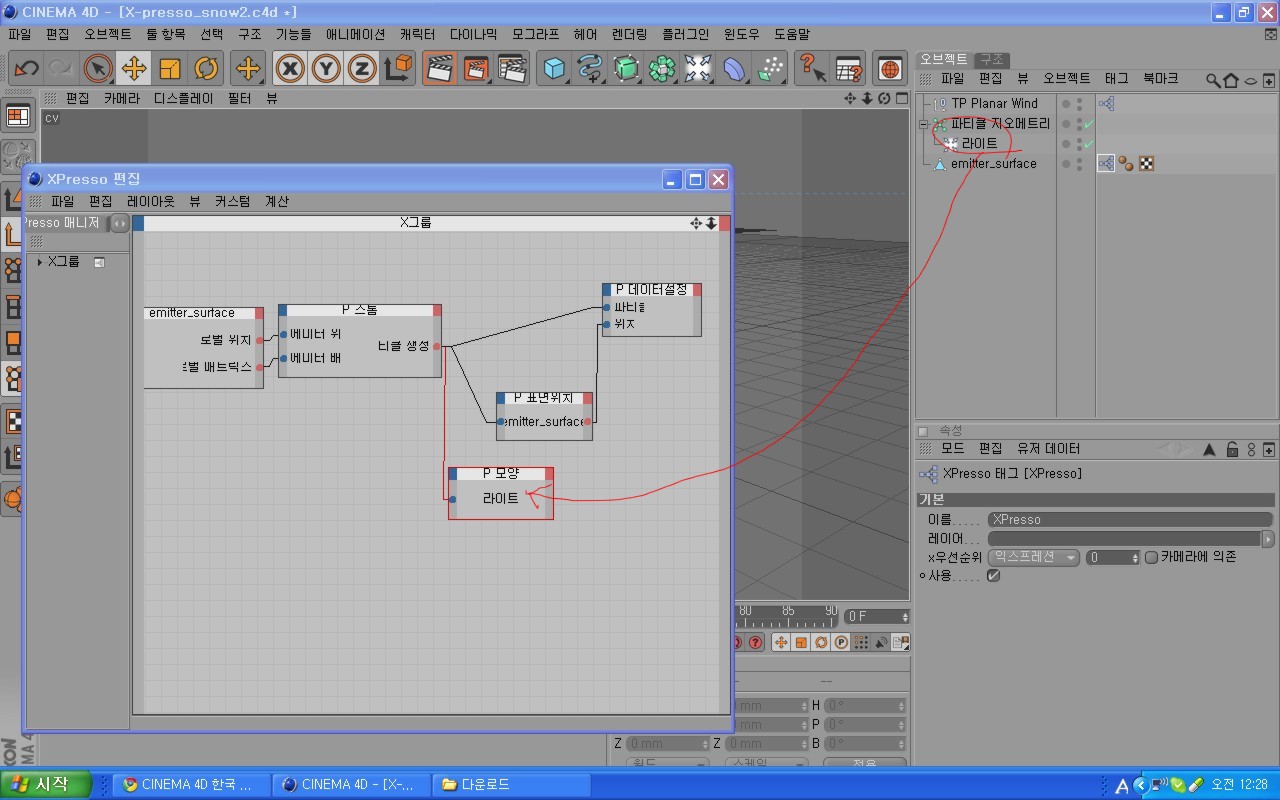Toggle enable checkmark for 라이트 object
Viewport: 1280px width, 800px height.
tap(1088, 144)
